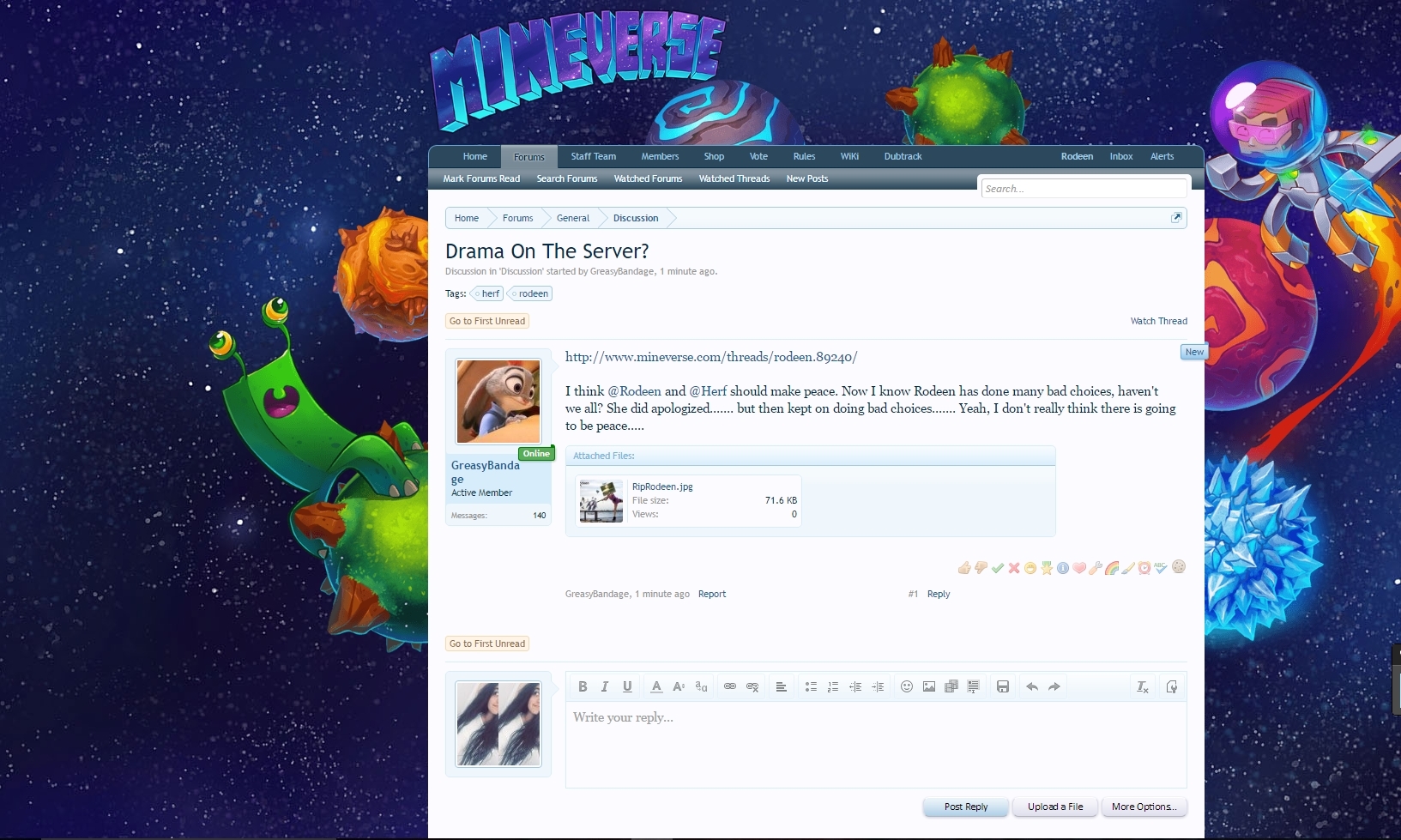The width and height of the screenshot is (1401, 840).
Task: Rate the post with star medal
Action: coord(1047,568)
